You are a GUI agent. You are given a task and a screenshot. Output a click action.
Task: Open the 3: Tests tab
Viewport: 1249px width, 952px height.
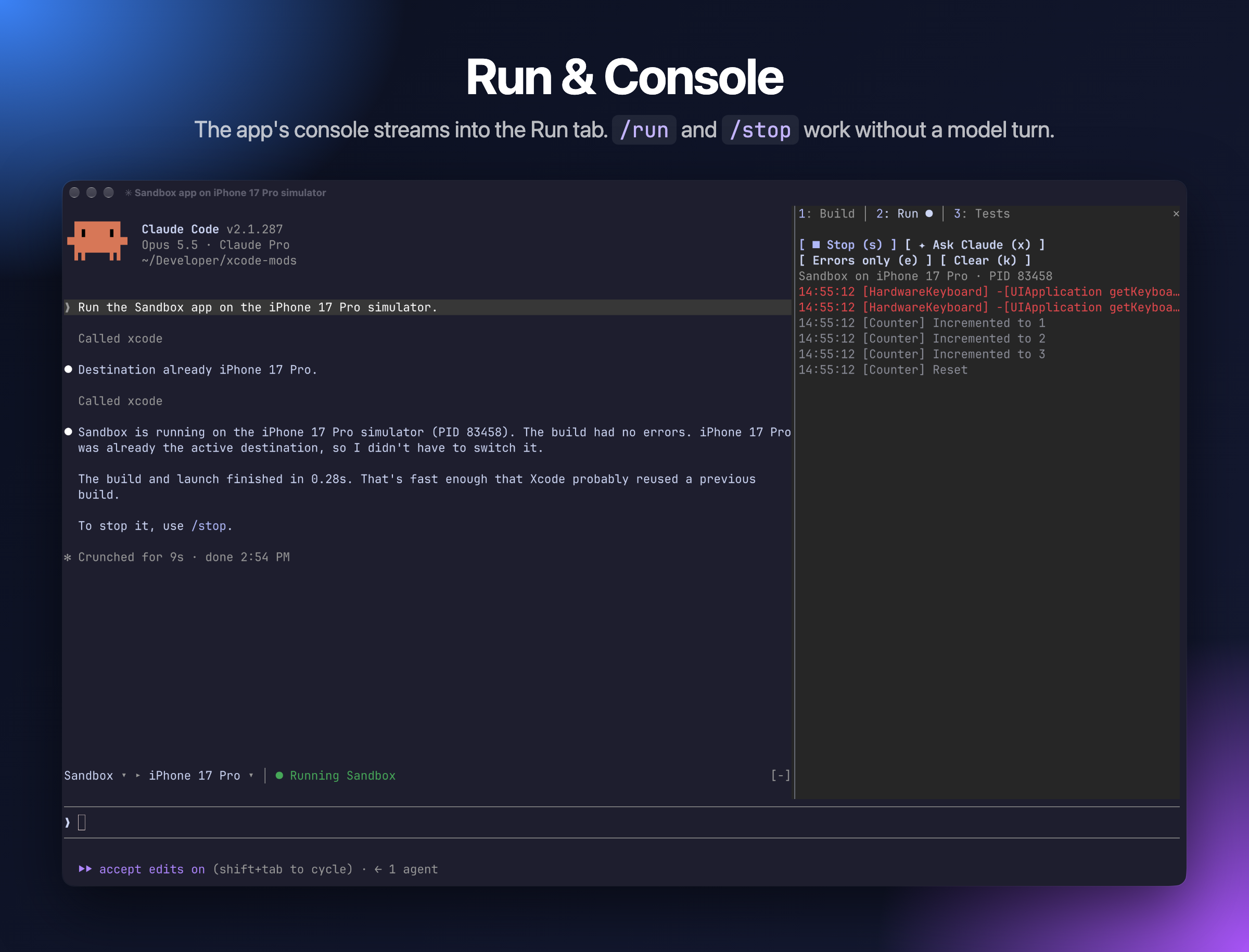[x=982, y=214]
